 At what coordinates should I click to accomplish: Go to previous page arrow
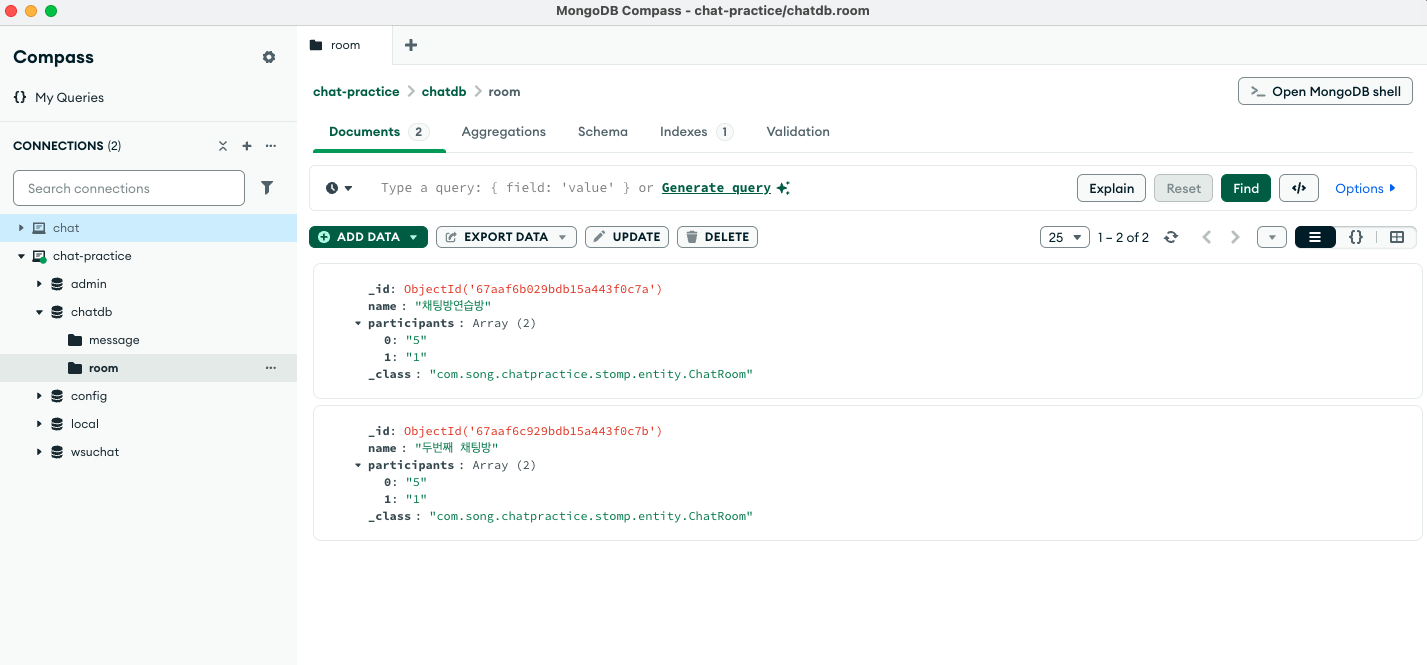click(1206, 237)
